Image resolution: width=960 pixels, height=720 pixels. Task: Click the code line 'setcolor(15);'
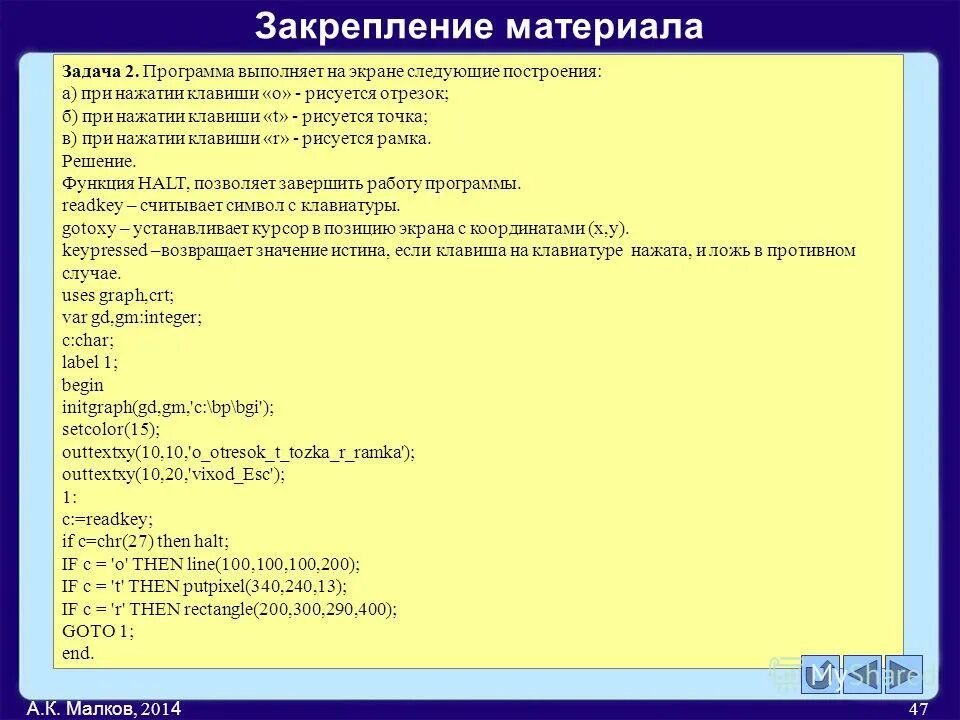tap(111, 429)
